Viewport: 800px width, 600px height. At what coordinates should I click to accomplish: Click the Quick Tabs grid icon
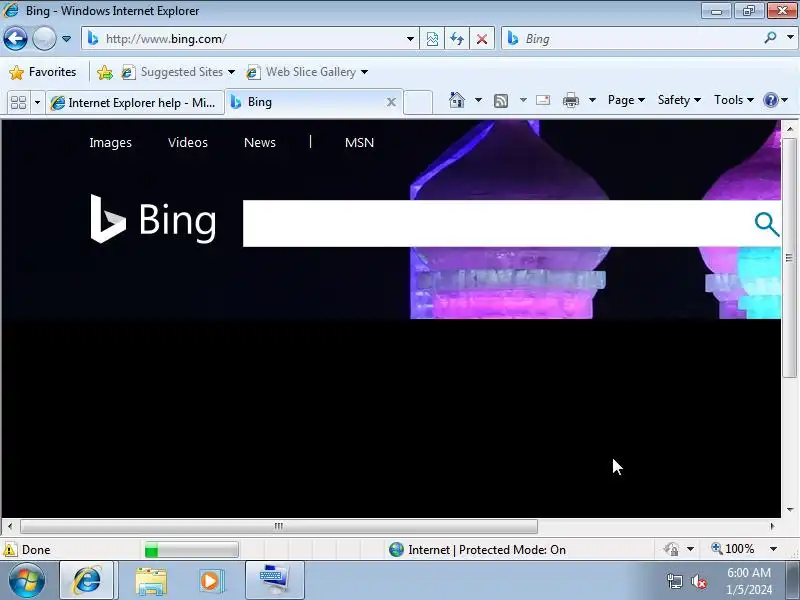(x=18, y=103)
